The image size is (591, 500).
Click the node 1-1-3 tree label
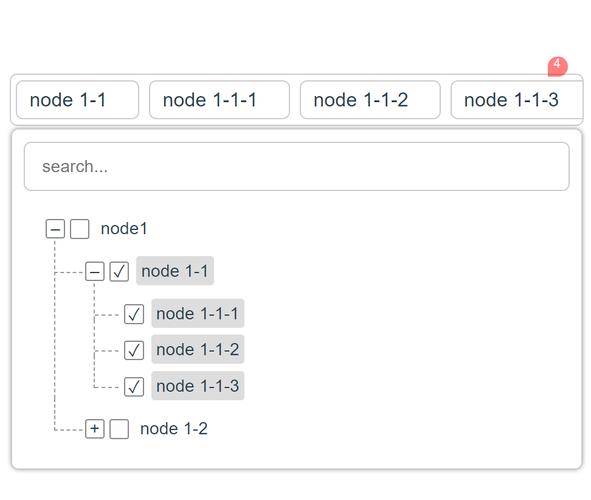point(198,386)
